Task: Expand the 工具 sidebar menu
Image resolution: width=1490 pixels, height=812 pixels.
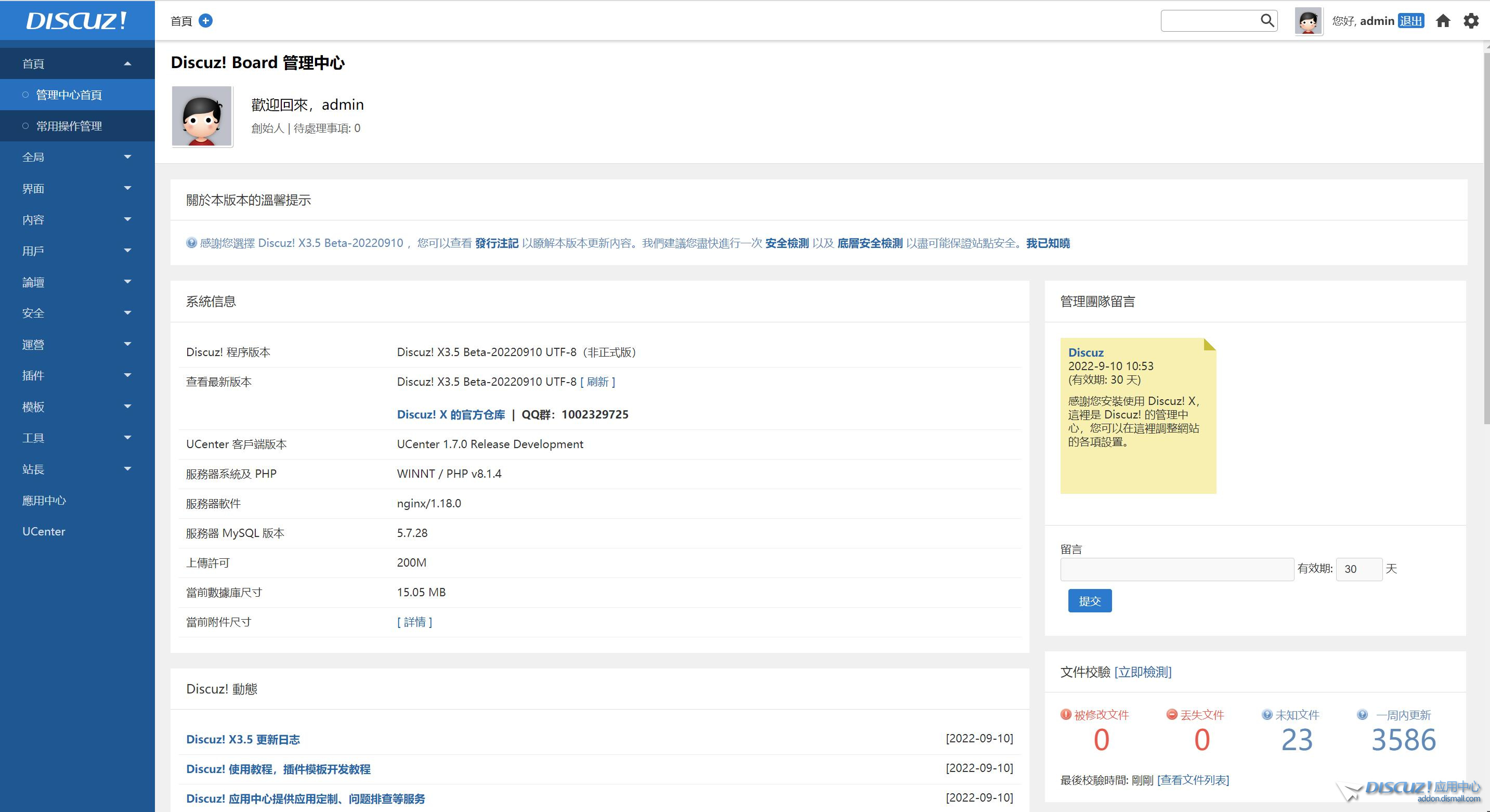Action: point(77,438)
